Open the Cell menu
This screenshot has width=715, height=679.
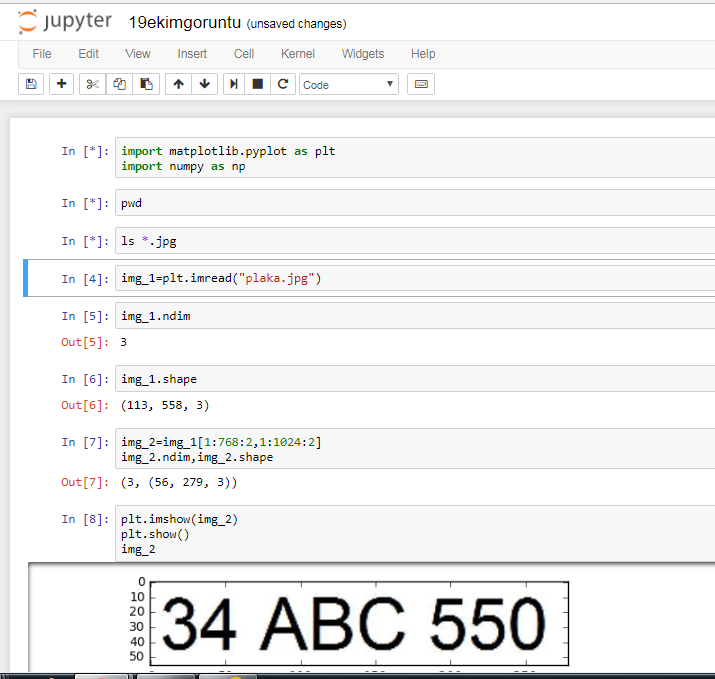click(x=244, y=54)
